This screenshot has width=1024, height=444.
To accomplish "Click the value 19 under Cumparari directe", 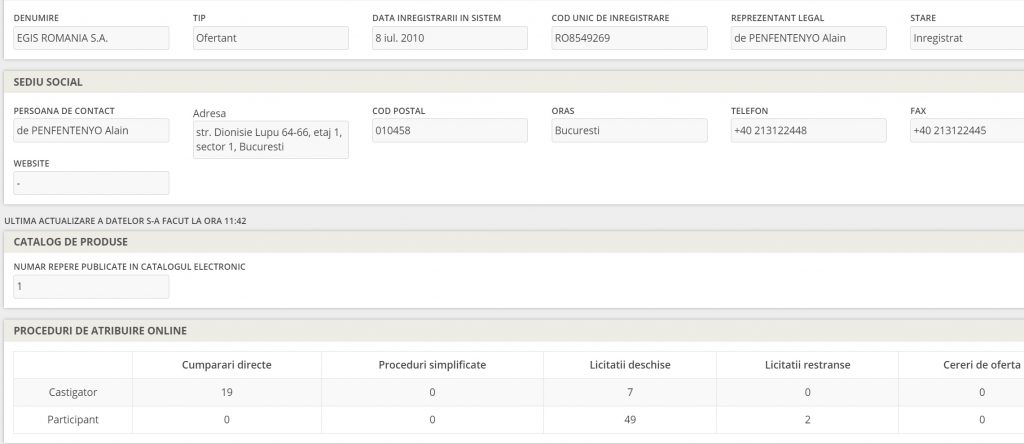I will [x=227, y=392].
